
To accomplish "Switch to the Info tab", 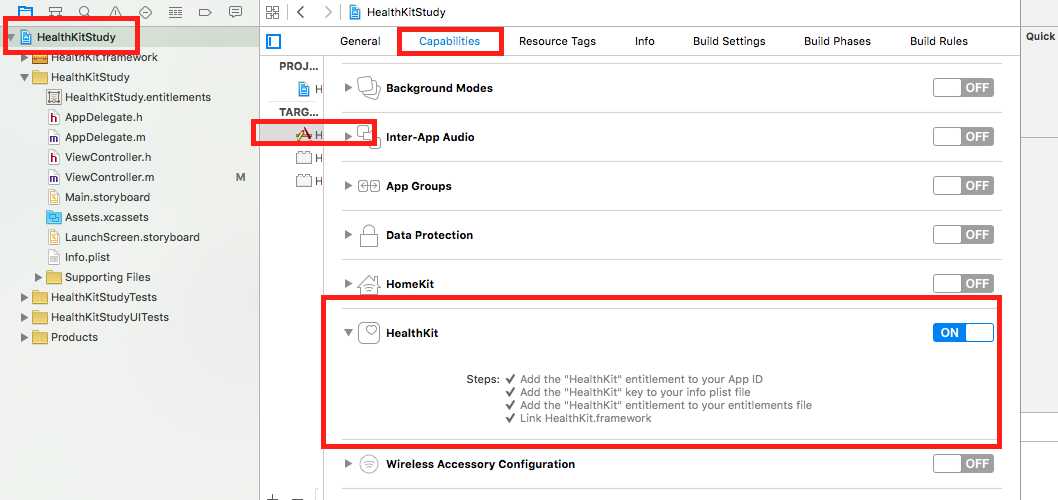I will [644, 41].
